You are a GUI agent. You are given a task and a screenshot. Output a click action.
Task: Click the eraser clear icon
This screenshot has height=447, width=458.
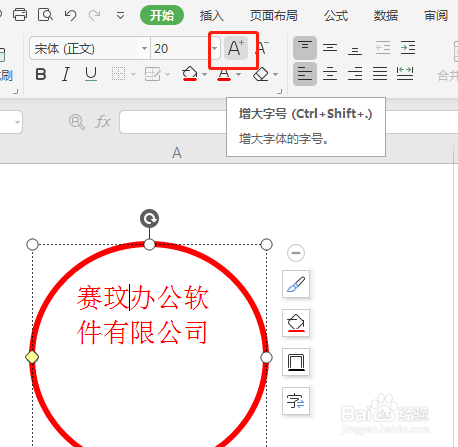coord(261,74)
